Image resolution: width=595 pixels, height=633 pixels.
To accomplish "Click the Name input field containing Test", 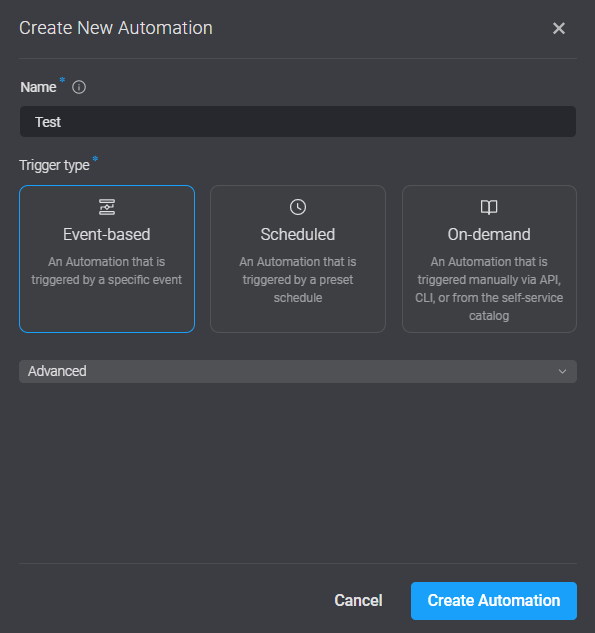I will 298,122.
